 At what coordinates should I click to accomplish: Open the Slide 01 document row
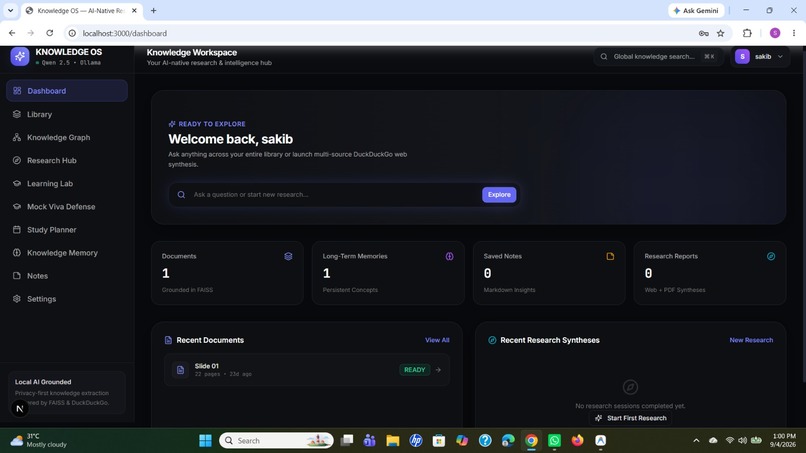307,370
